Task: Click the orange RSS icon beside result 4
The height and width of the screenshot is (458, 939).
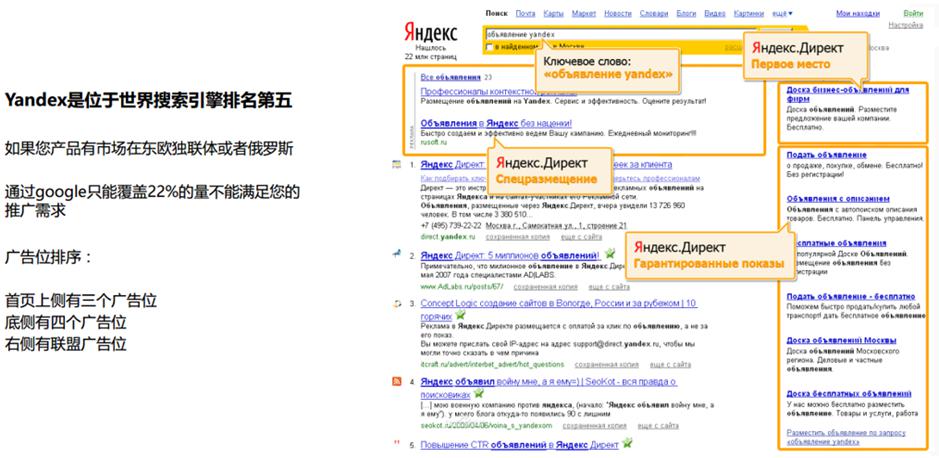Action: tap(396, 381)
